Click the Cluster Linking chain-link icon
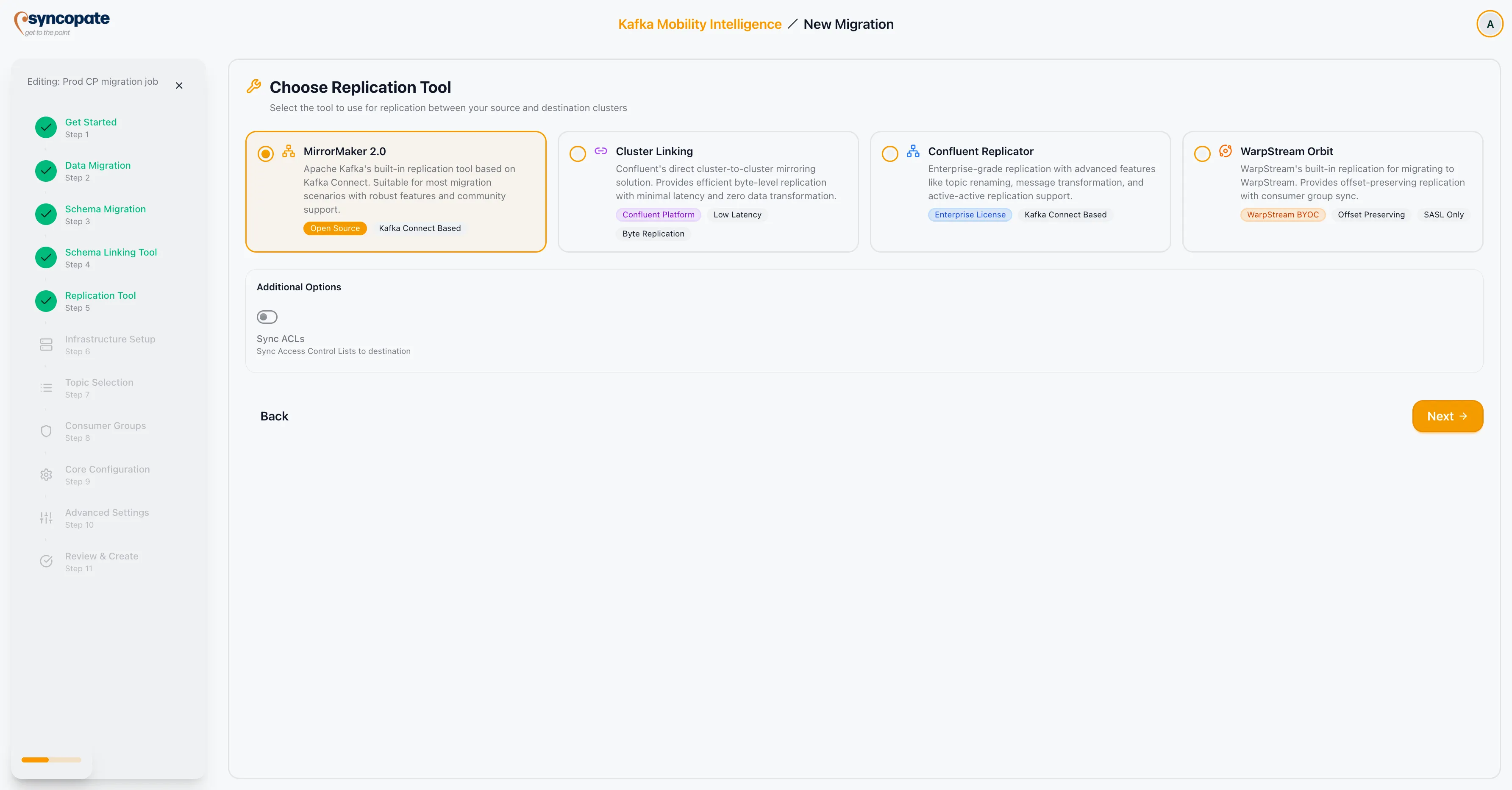This screenshot has height=790, width=1512. pyautogui.click(x=600, y=151)
